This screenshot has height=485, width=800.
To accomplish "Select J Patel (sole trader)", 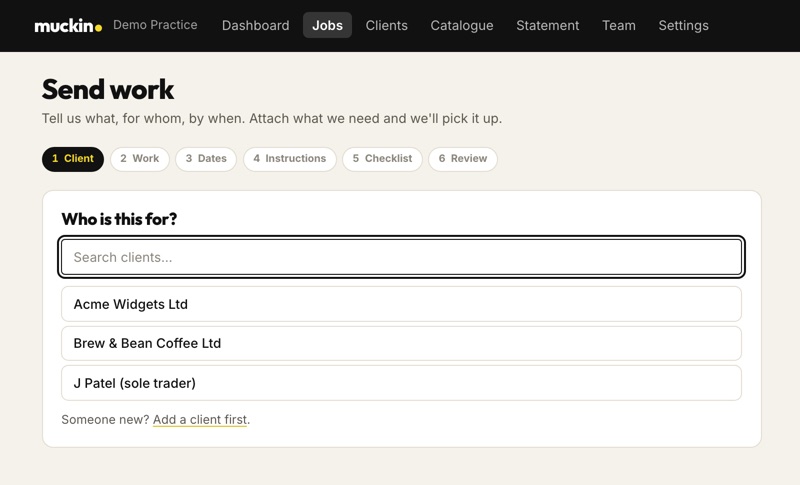I will 402,383.
